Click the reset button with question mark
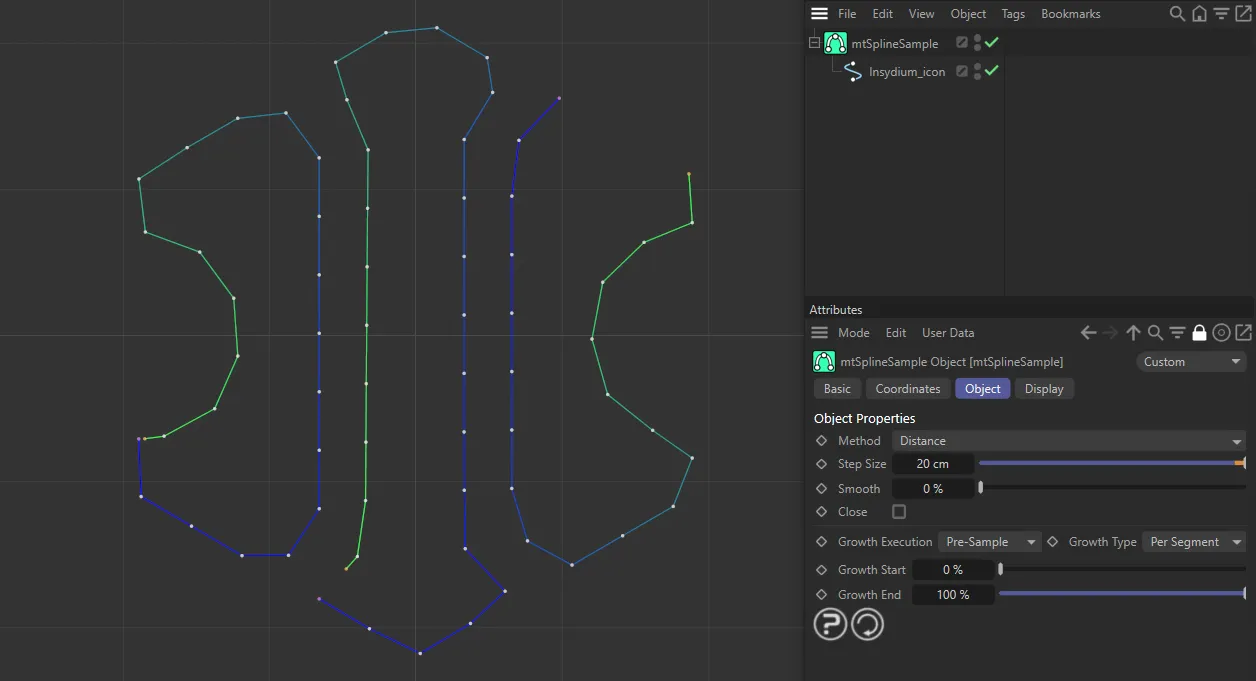1256x681 pixels. tap(830, 624)
